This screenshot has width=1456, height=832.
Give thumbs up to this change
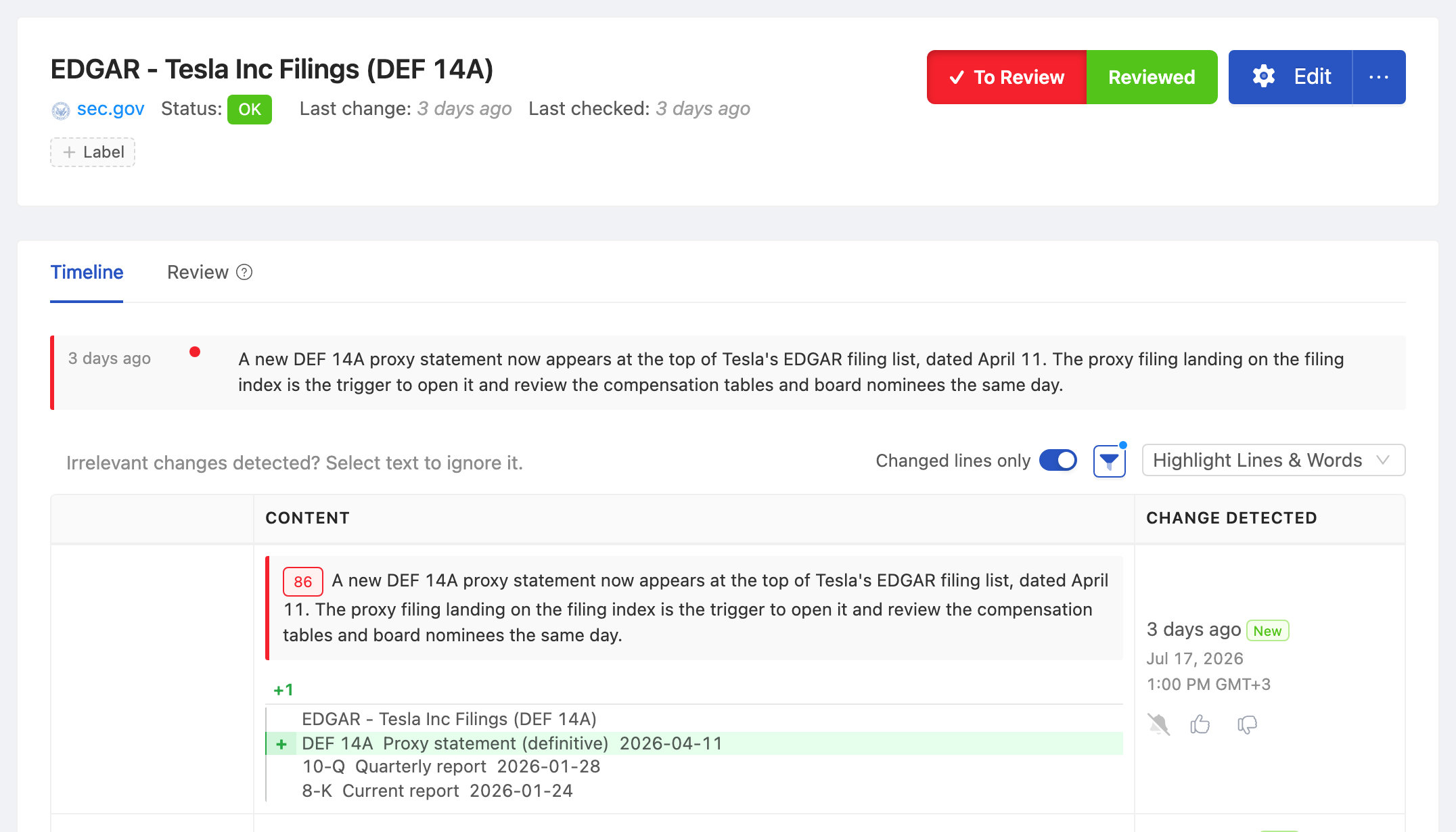tap(1200, 724)
